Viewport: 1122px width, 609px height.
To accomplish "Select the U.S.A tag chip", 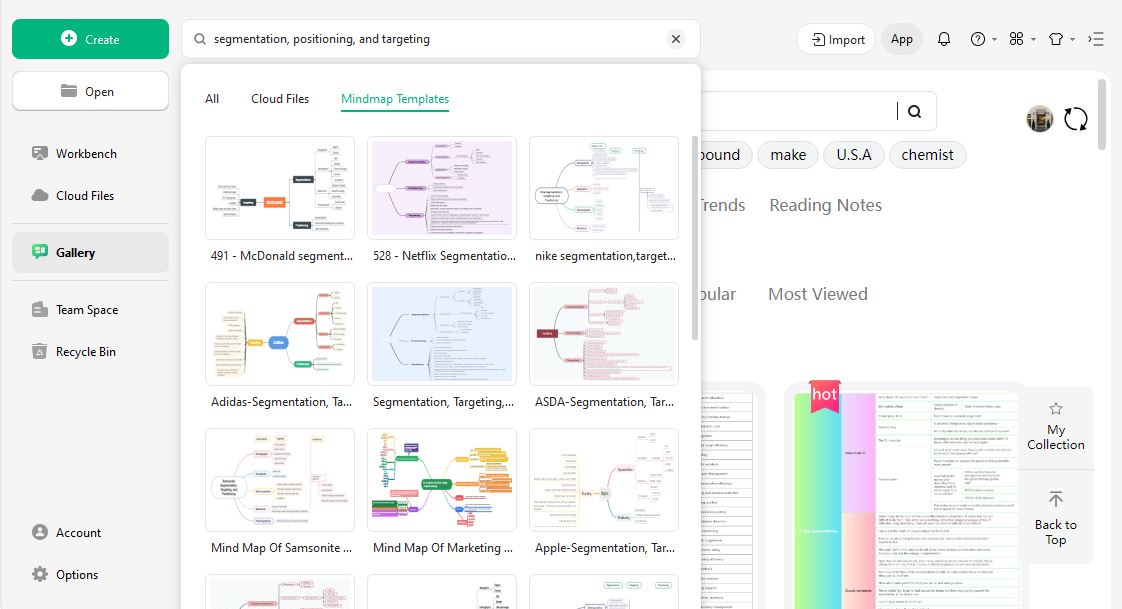I will [x=854, y=155].
